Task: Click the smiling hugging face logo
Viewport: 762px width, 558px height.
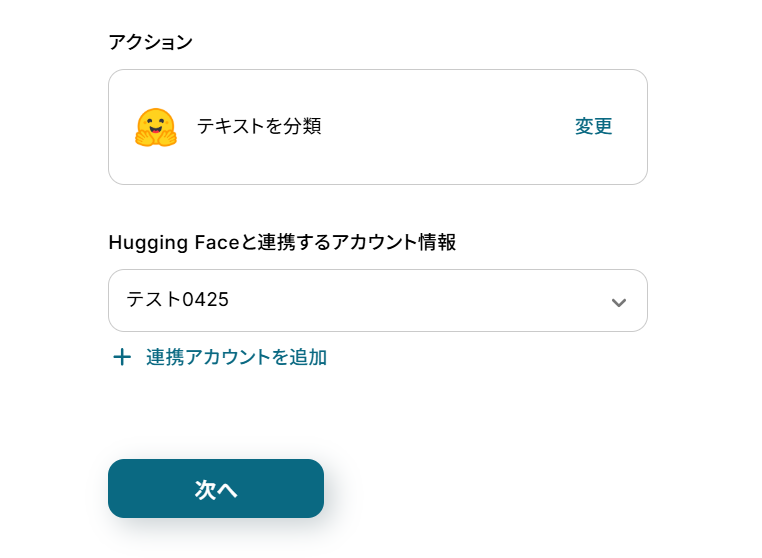Action: coord(155,128)
